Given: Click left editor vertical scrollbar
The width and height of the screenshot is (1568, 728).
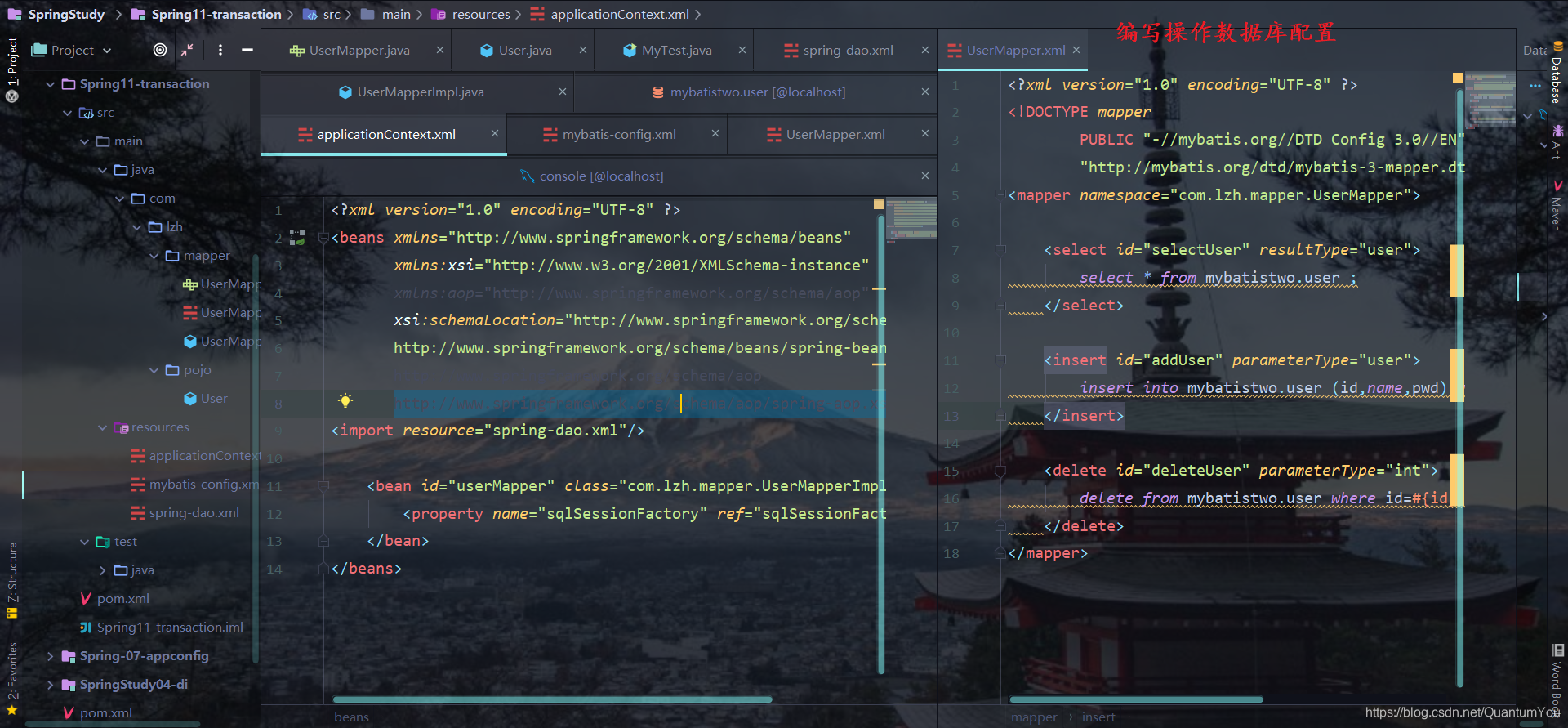Looking at the screenshot, I should point(881,445).
